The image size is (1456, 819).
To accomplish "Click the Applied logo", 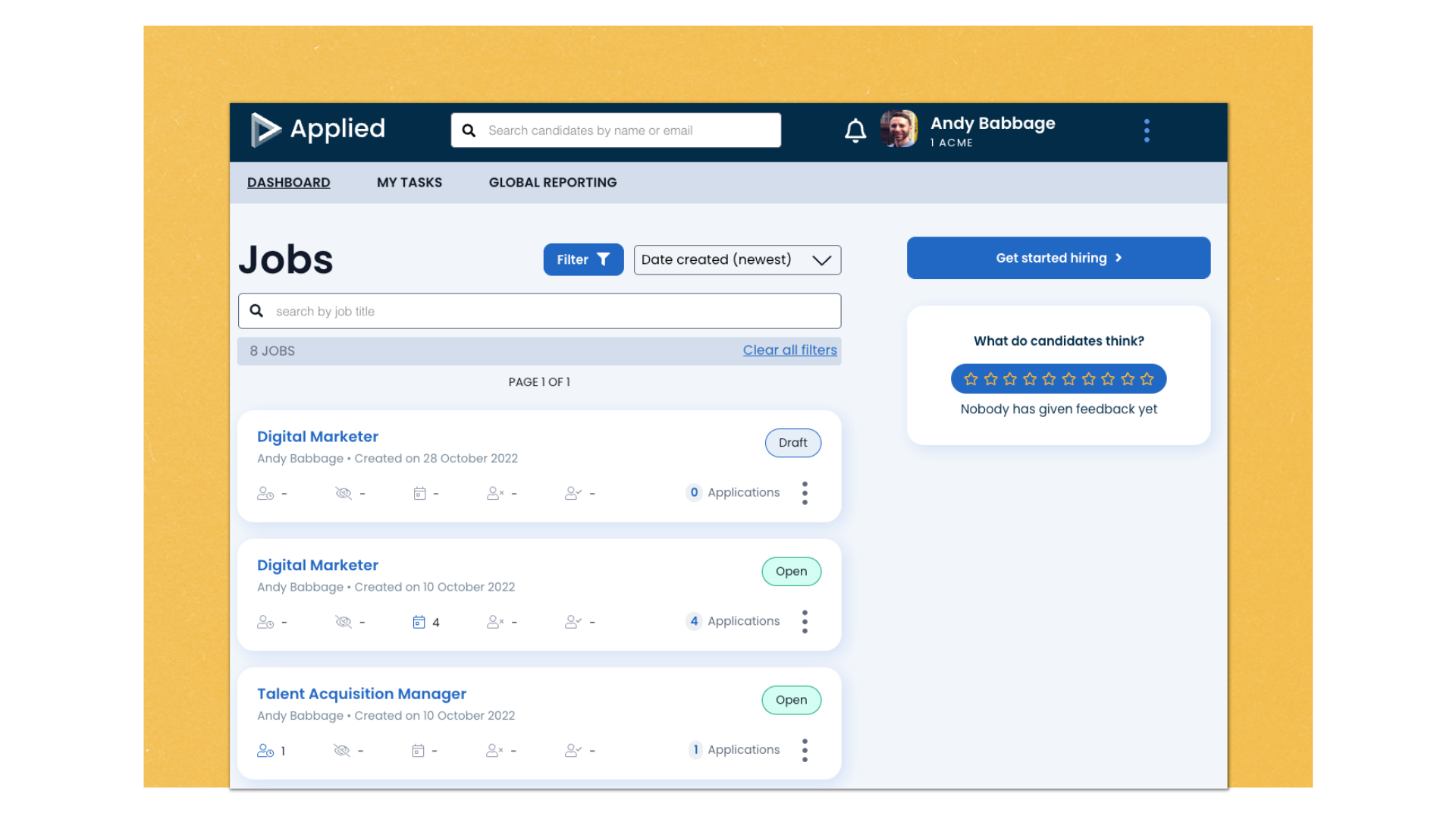I will tap(318, 129).
